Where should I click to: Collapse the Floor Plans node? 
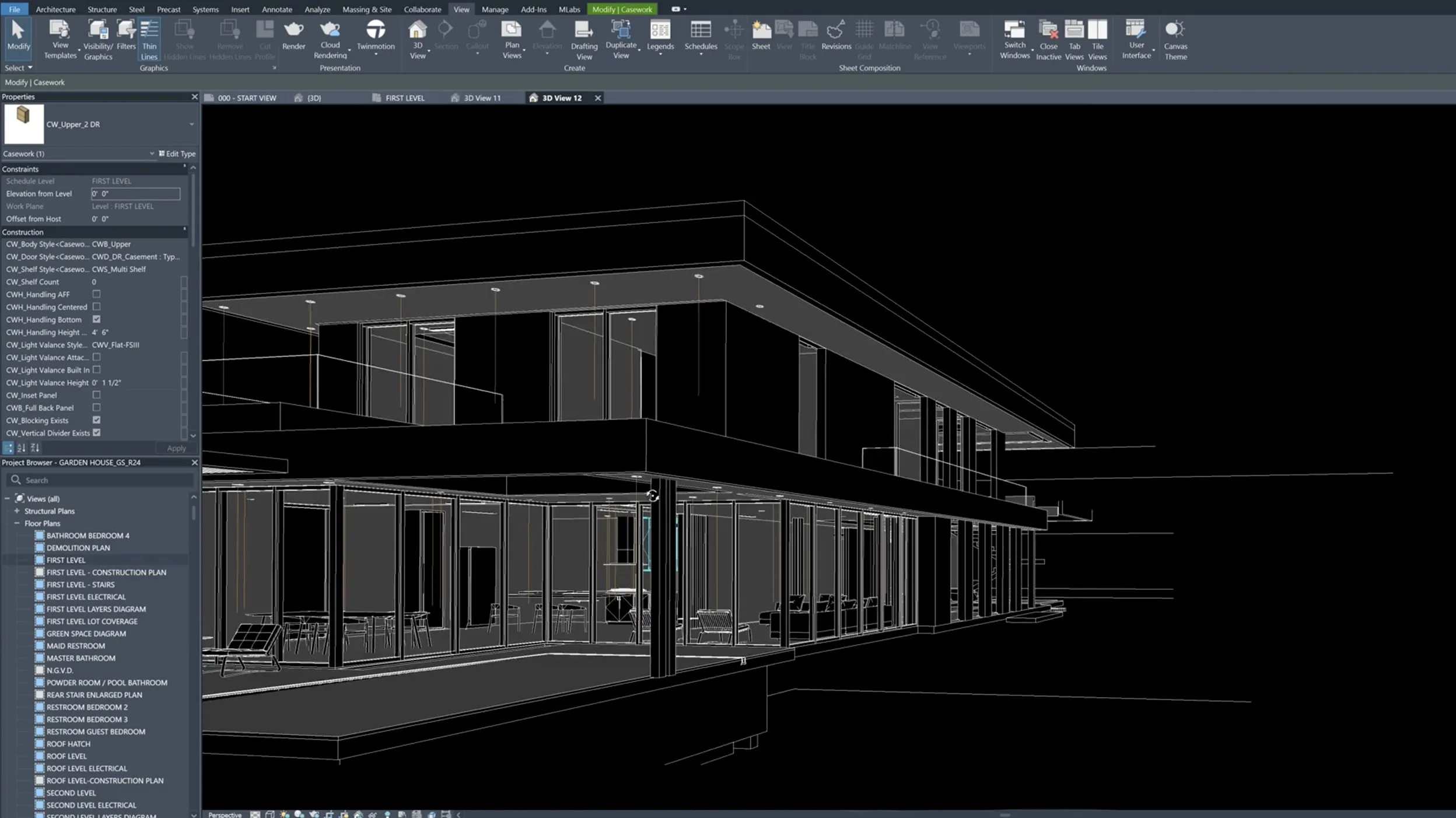coord(16,523)
